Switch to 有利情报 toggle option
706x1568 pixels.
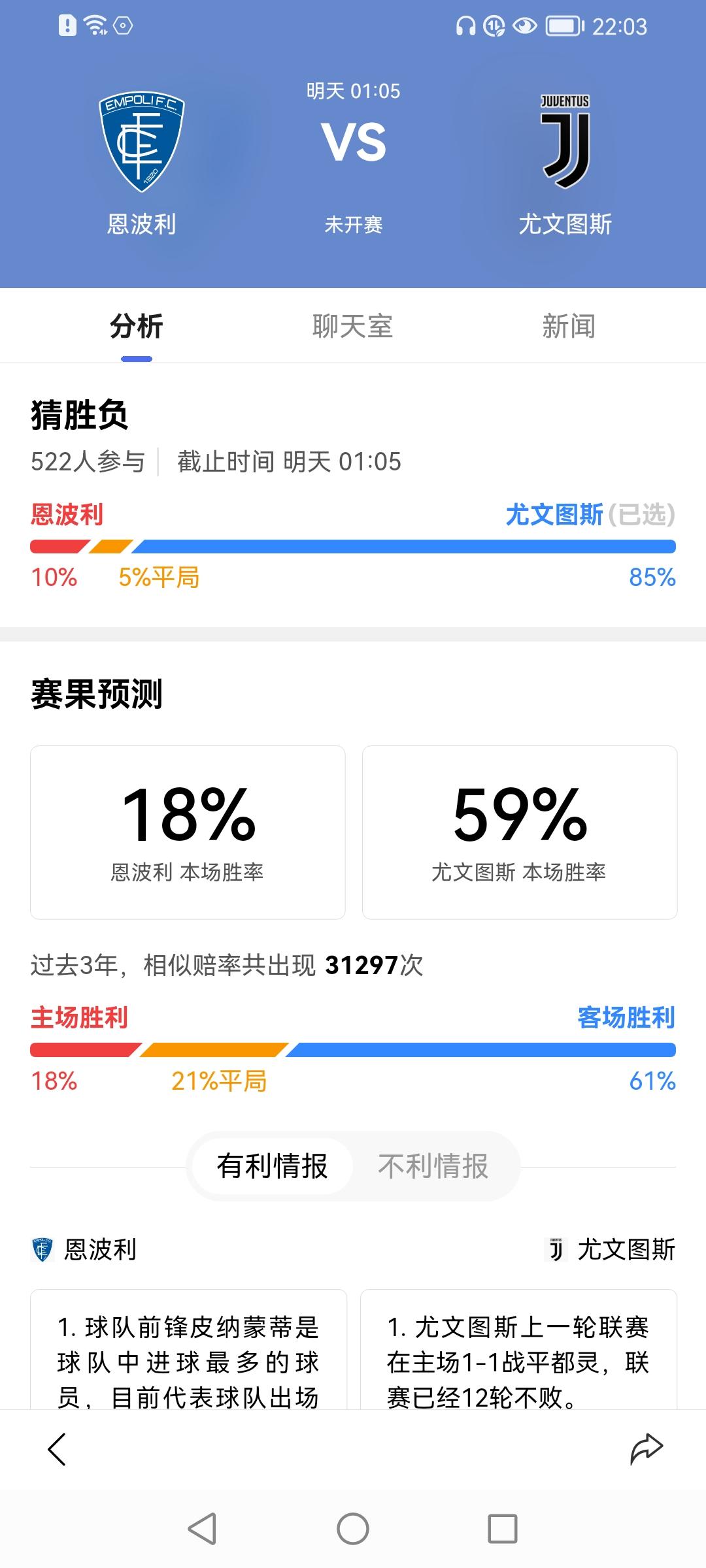(272, 1166)
